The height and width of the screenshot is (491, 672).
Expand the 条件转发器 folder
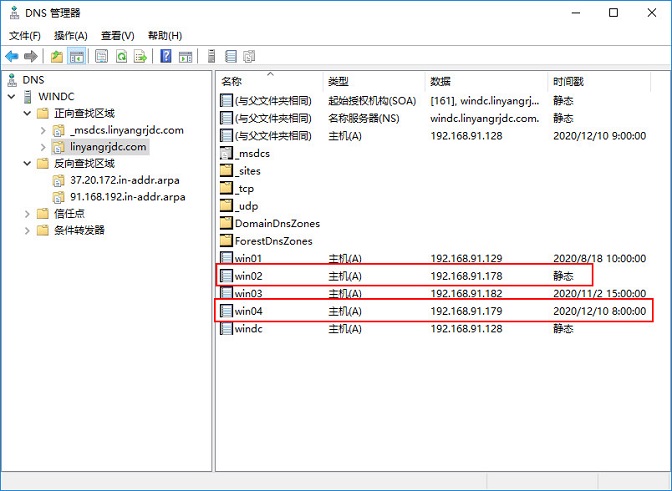pos(27,230)
